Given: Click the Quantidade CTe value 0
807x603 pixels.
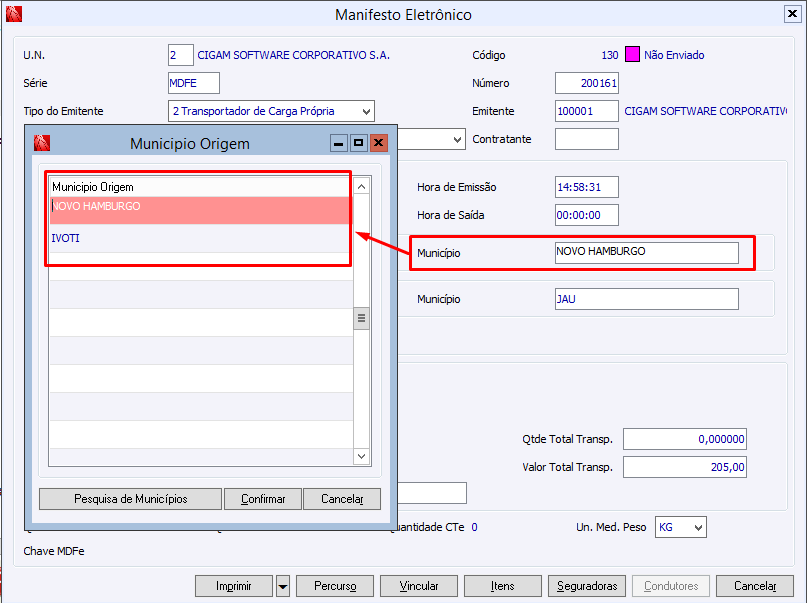Looking at the screenshot, I should click(x=475, y=527).
